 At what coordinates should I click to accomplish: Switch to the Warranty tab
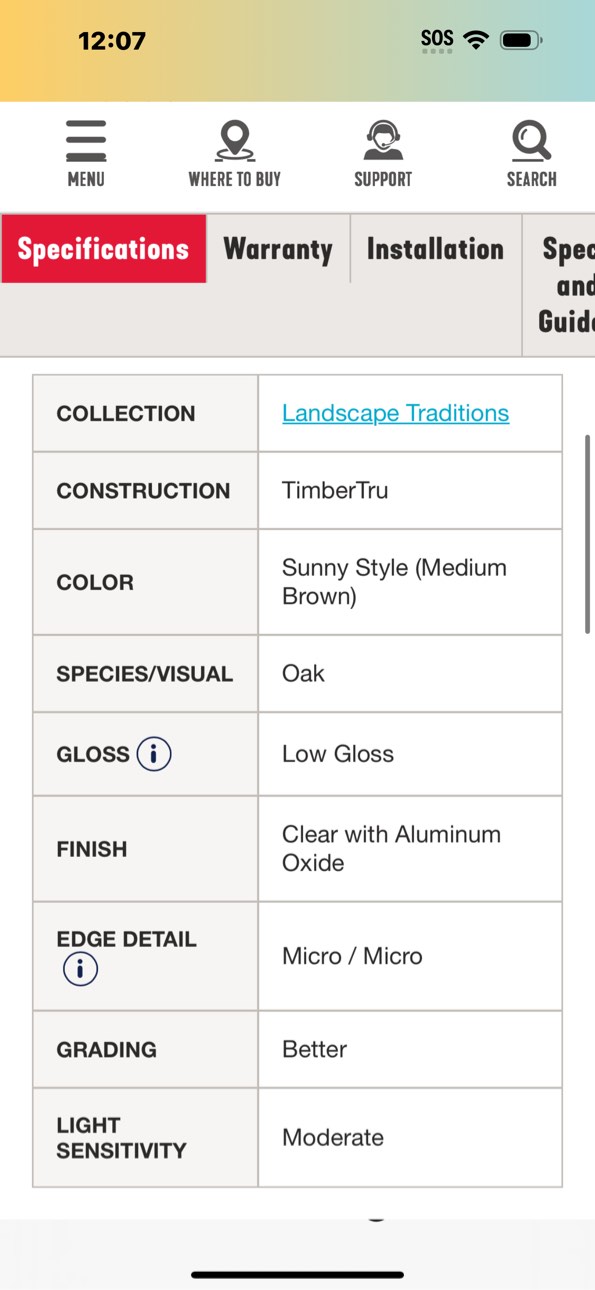278,249
